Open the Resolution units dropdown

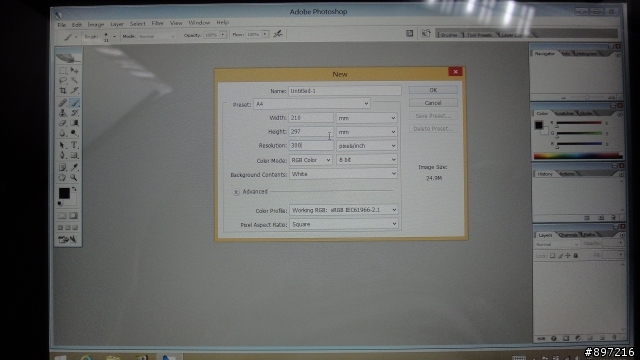point(367,146)
